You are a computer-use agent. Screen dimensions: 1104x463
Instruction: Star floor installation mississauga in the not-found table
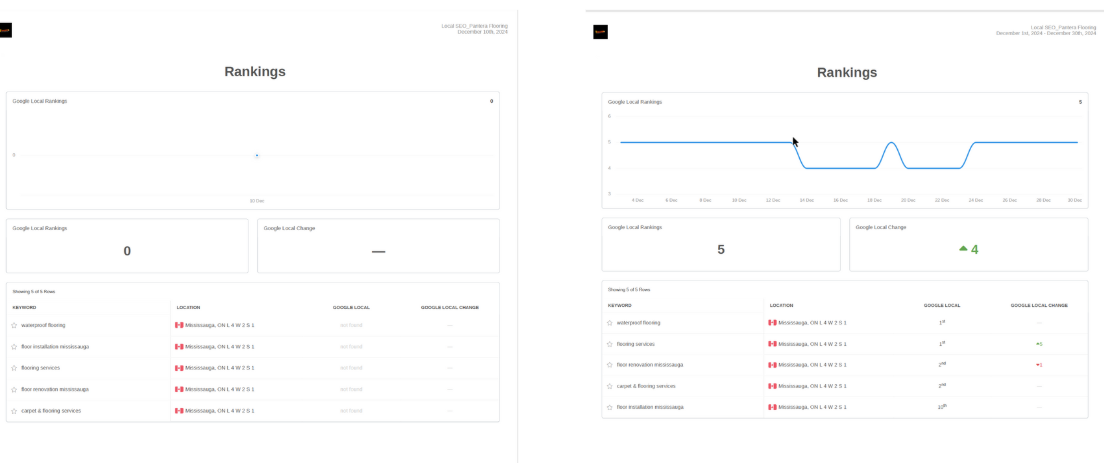pyautogui.click(x=15, y=347)
